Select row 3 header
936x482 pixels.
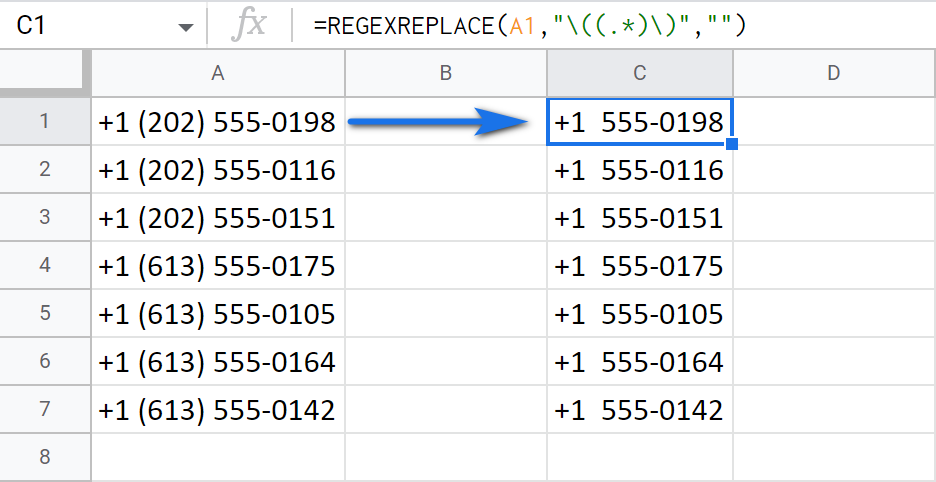point(45,217)
